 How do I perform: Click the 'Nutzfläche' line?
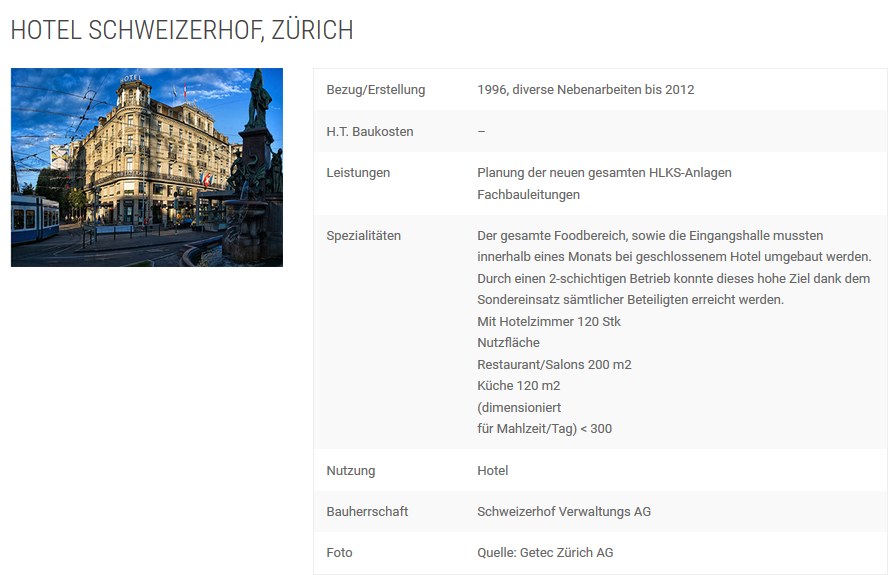point(509,343)
